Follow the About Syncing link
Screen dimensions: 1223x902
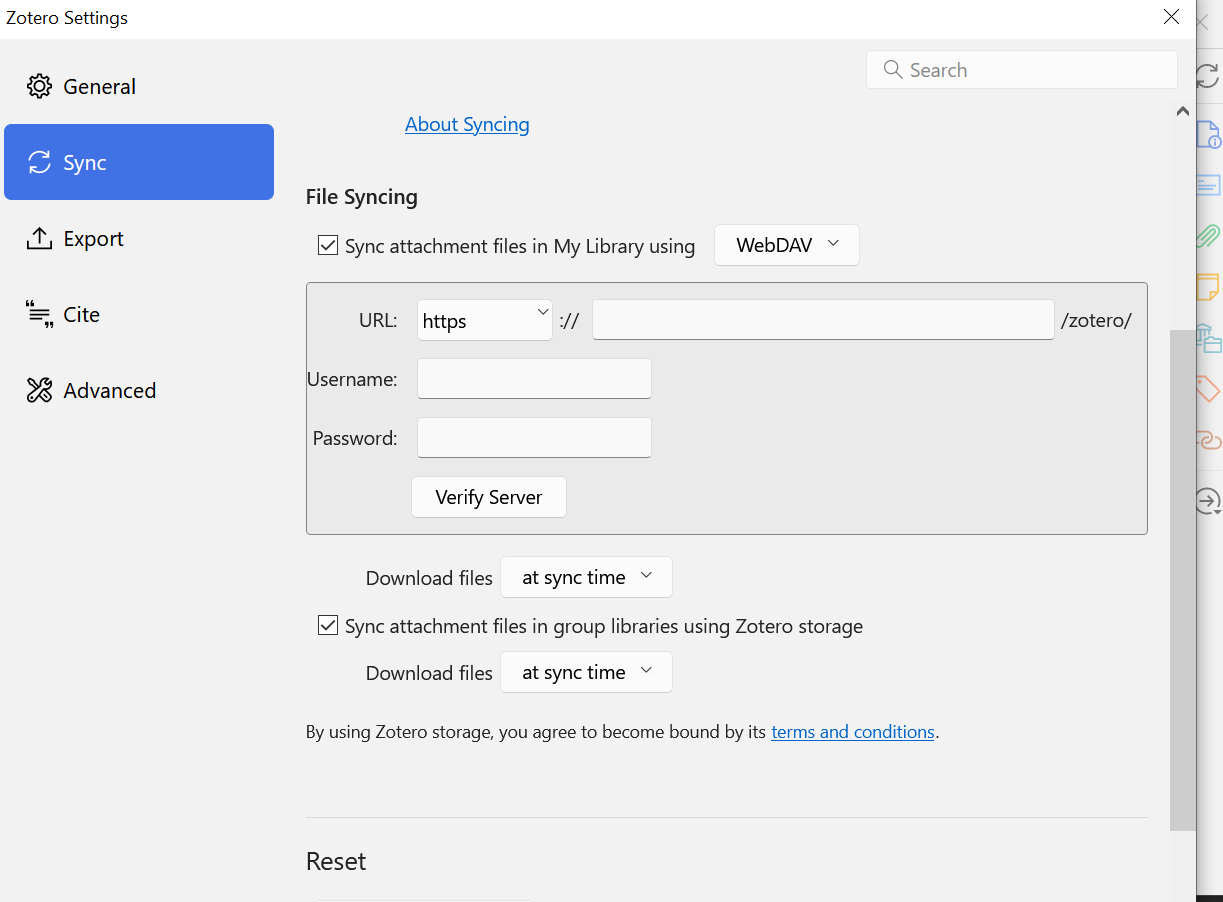467,124
